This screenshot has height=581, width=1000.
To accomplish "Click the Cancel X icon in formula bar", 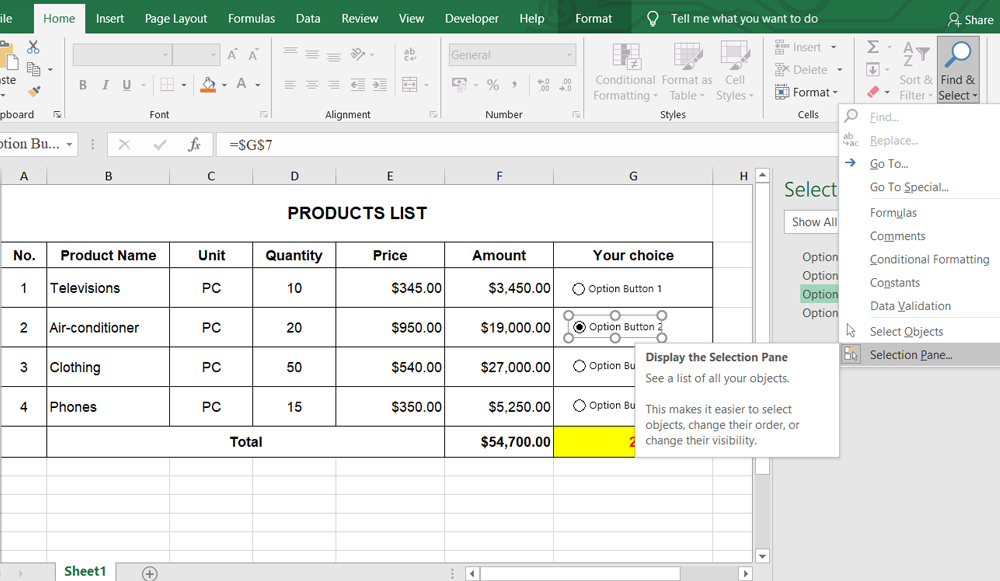I will pyautogui.click(x=124, y=145).
